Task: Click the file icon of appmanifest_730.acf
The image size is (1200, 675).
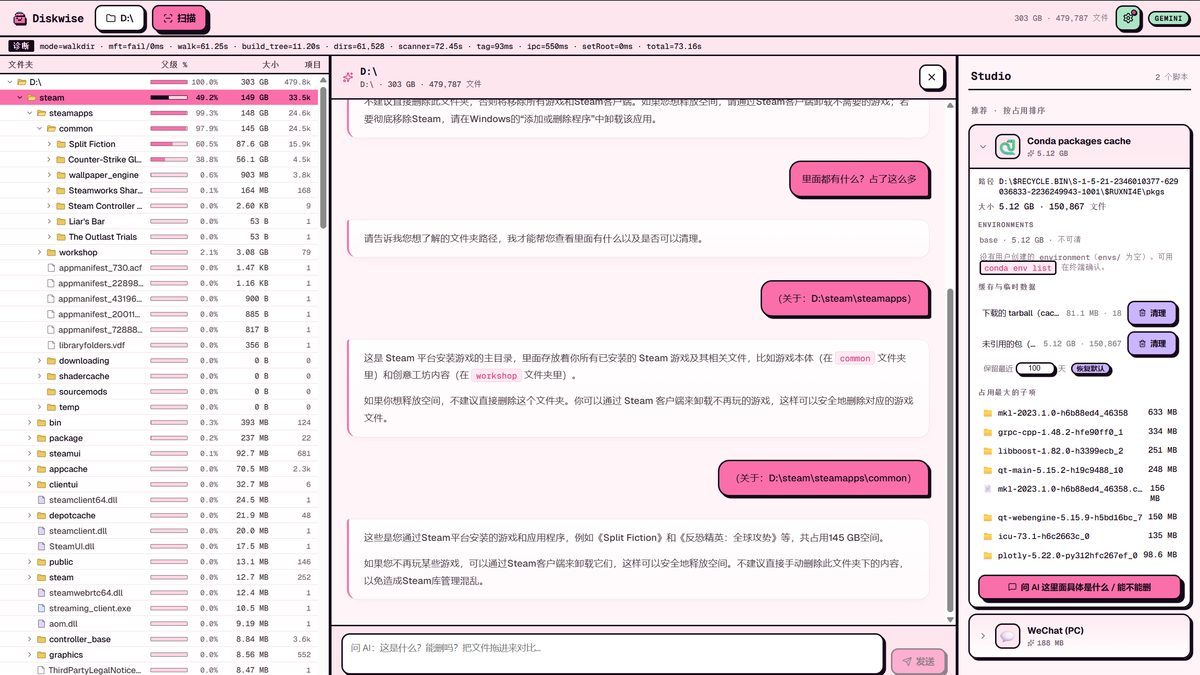Action: (52, 268)
